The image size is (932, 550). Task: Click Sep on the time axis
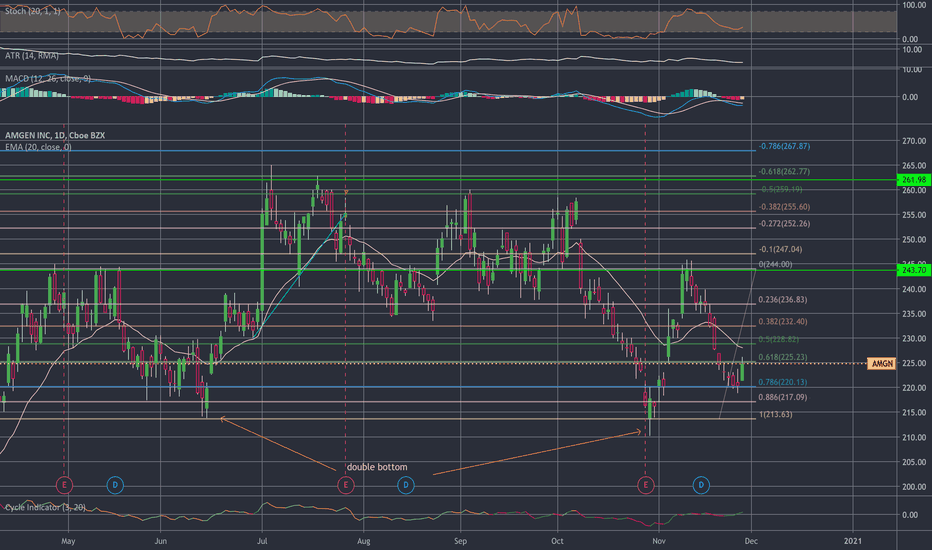point(461,541)
